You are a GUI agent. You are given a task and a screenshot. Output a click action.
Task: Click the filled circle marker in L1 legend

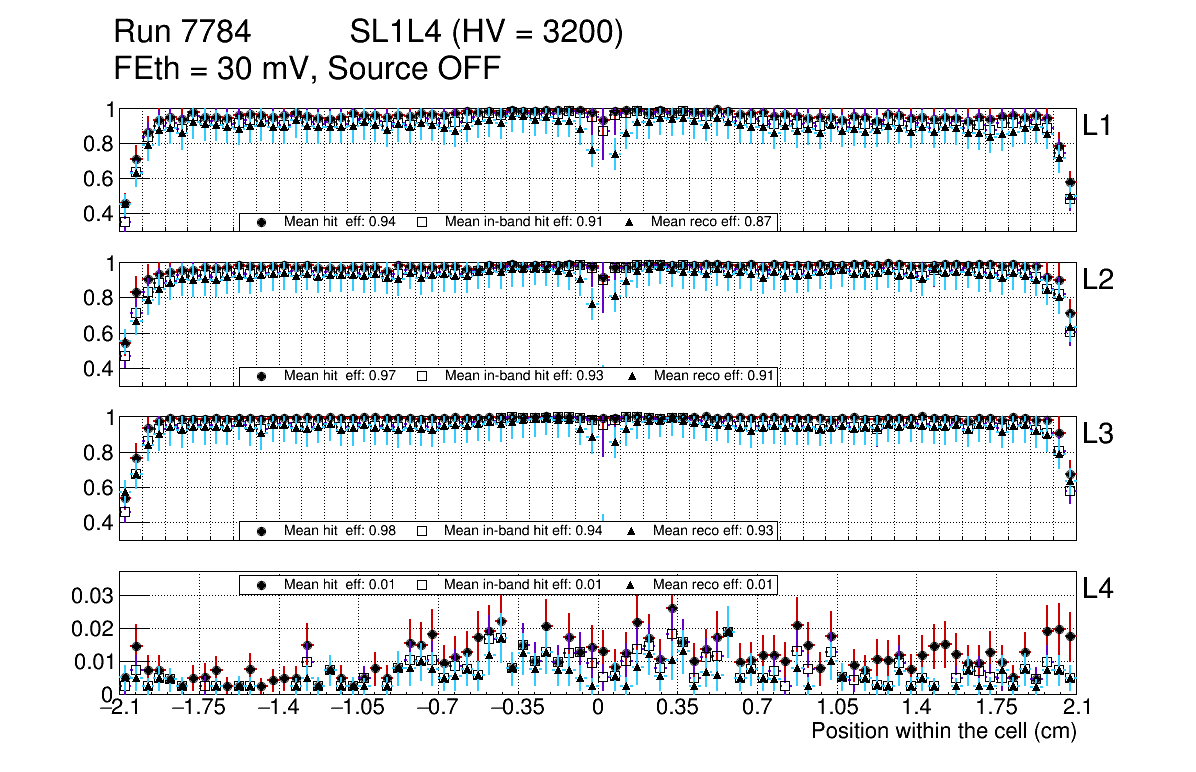(x=262, y=222)
